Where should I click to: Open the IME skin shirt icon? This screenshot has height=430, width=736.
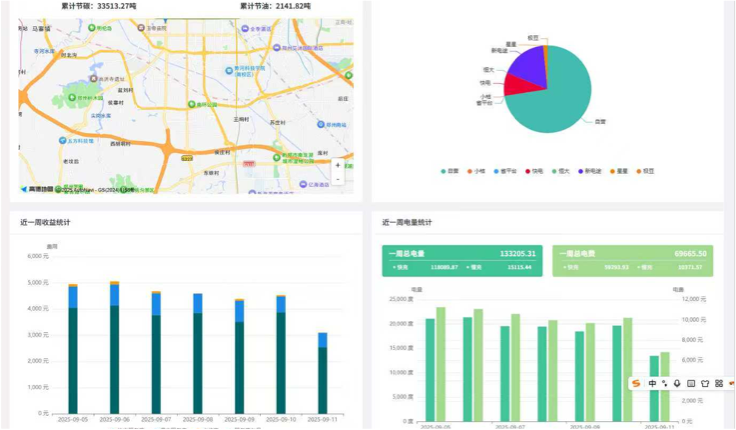click(705, 383)
